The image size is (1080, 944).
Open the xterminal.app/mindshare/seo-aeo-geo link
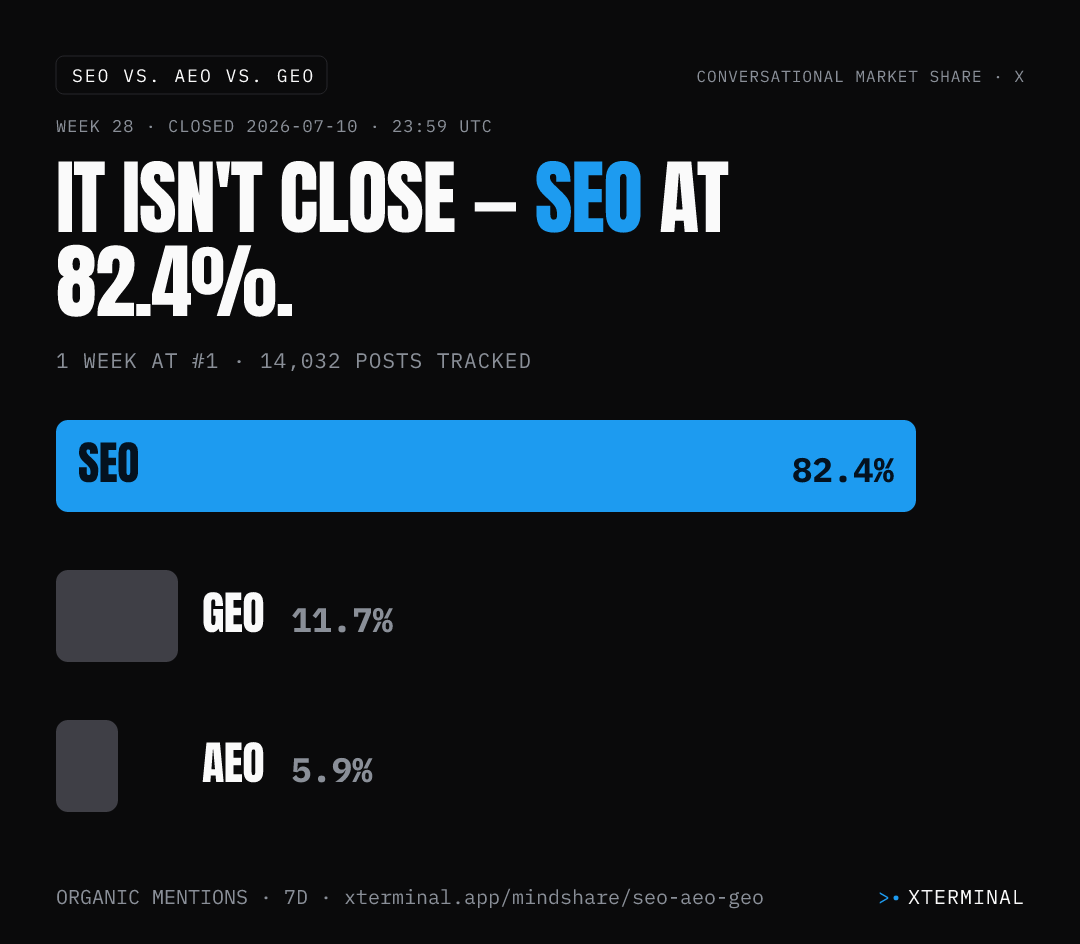coord(554,898)
